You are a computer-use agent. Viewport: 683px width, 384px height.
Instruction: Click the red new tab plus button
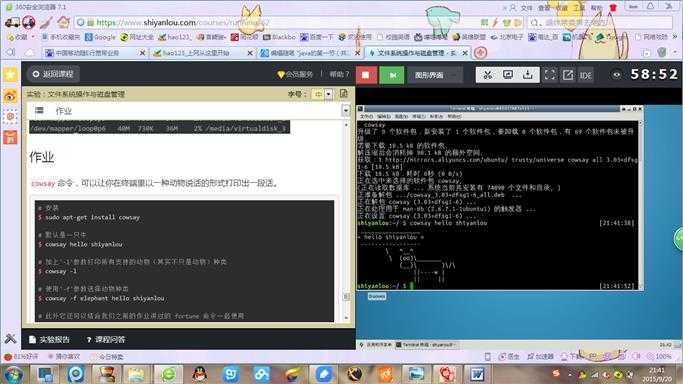(x=480, y=53)
